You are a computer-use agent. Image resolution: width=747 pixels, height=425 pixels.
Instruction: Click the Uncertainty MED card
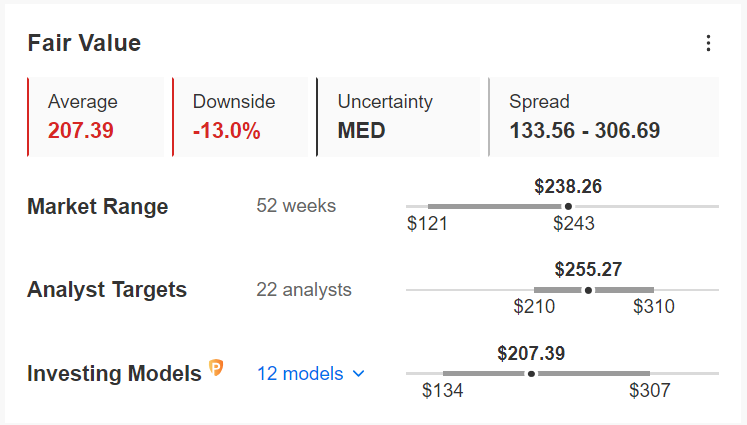[398, 117]
